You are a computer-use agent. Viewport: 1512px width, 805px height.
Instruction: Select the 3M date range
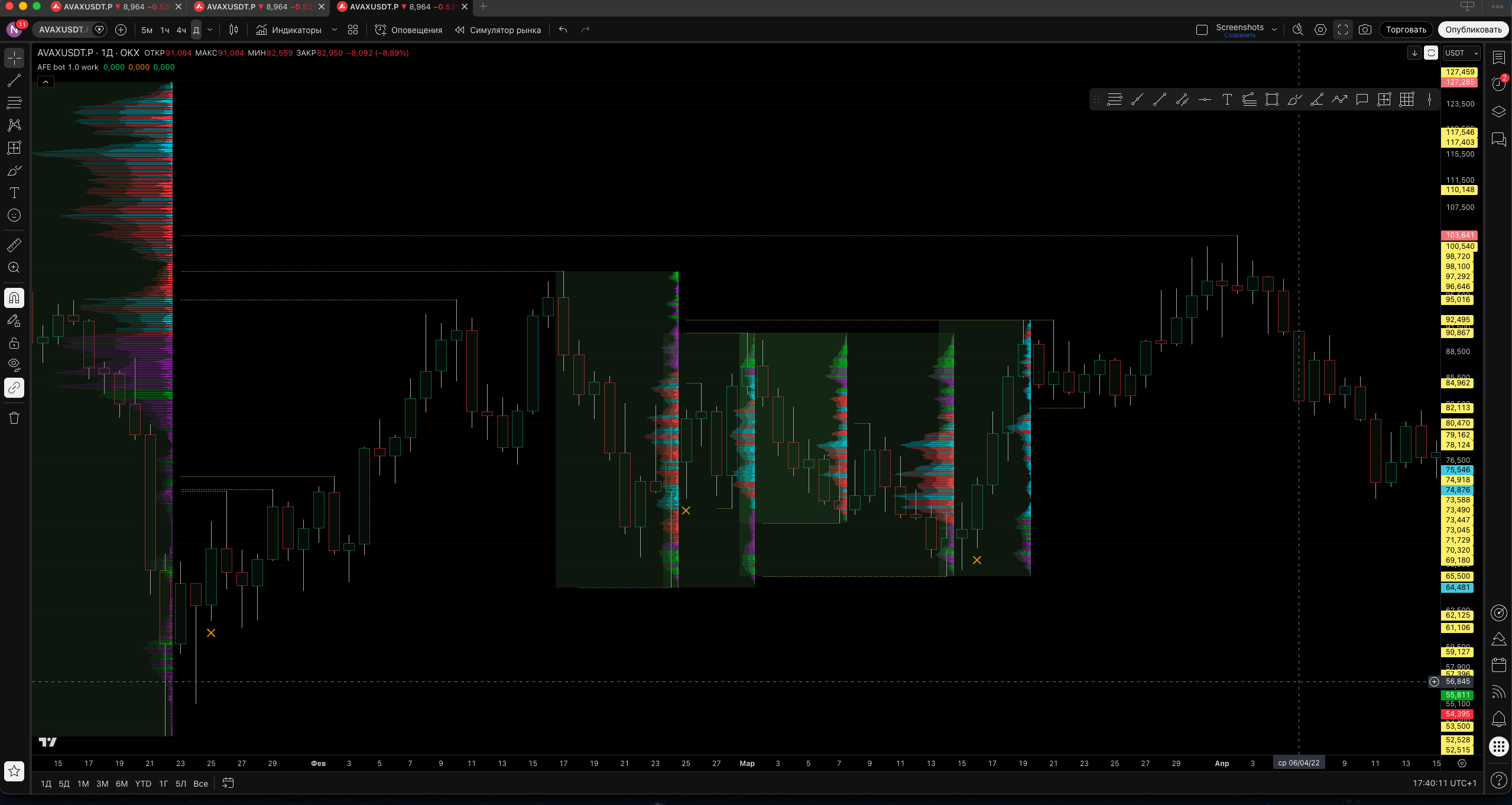click(102, 784)
